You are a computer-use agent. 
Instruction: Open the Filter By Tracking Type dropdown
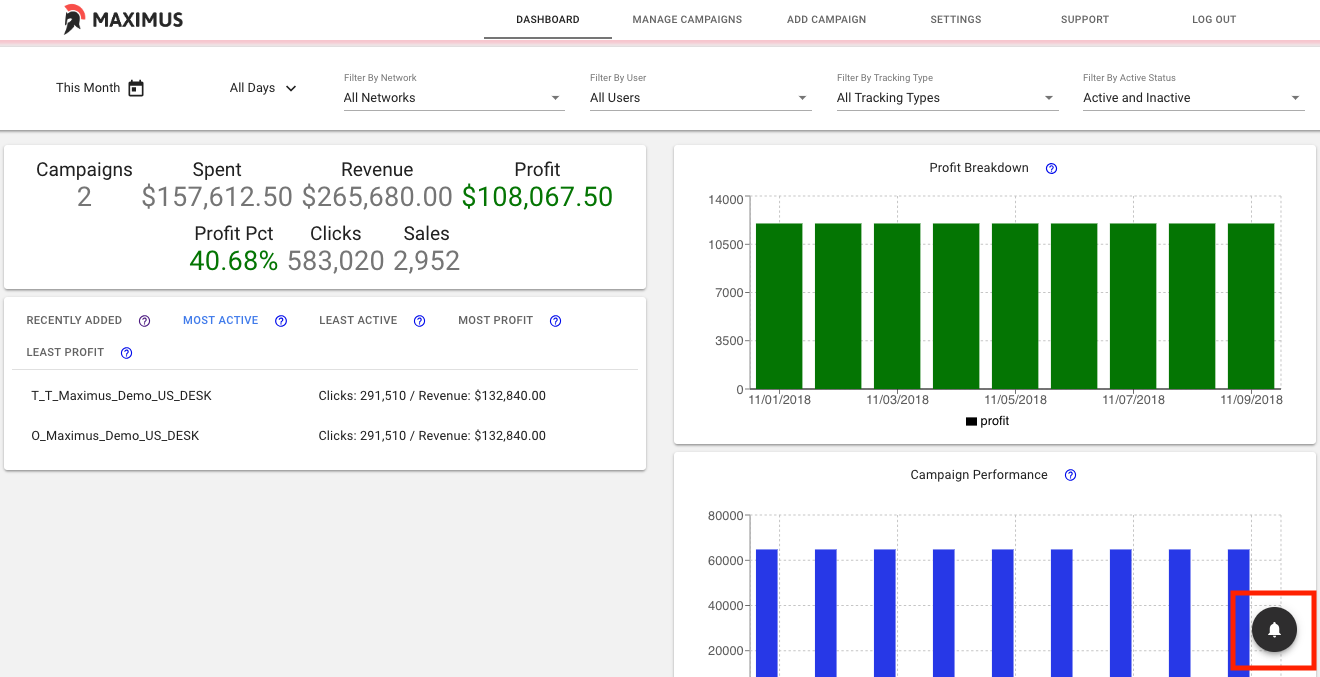click(x=948, y=98)
